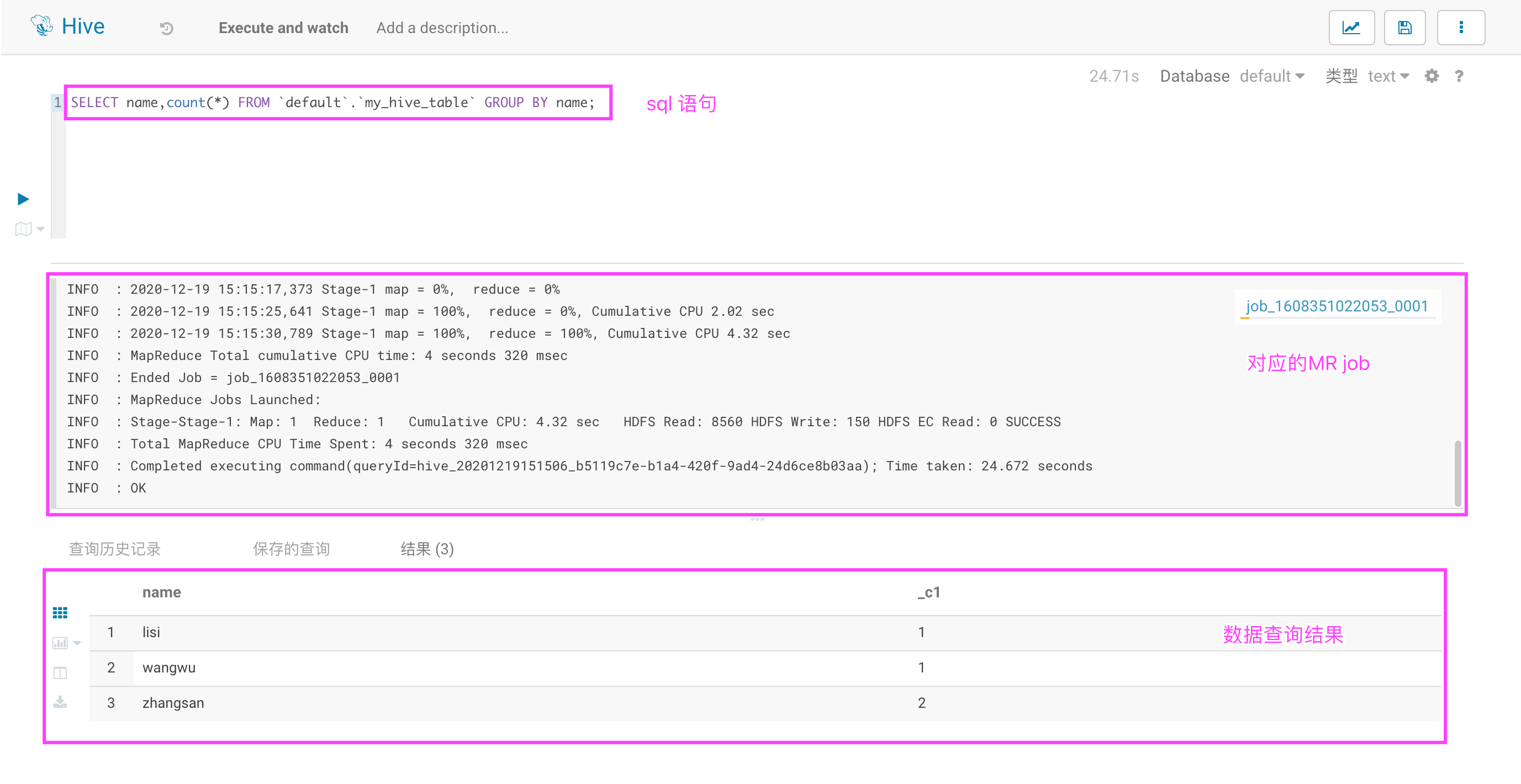Expand the chart type dropdown arrow
Viewport: 1521px width, 784px height.
77,644
